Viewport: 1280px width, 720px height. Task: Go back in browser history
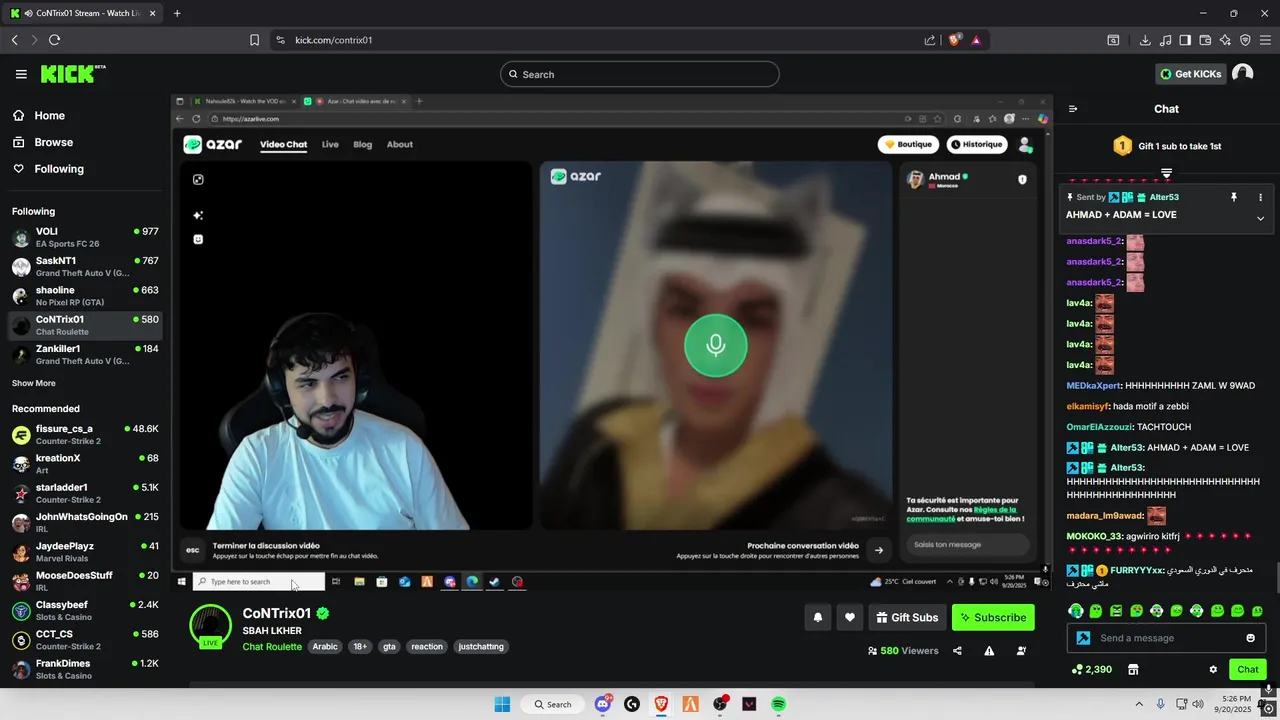[14, 40]
